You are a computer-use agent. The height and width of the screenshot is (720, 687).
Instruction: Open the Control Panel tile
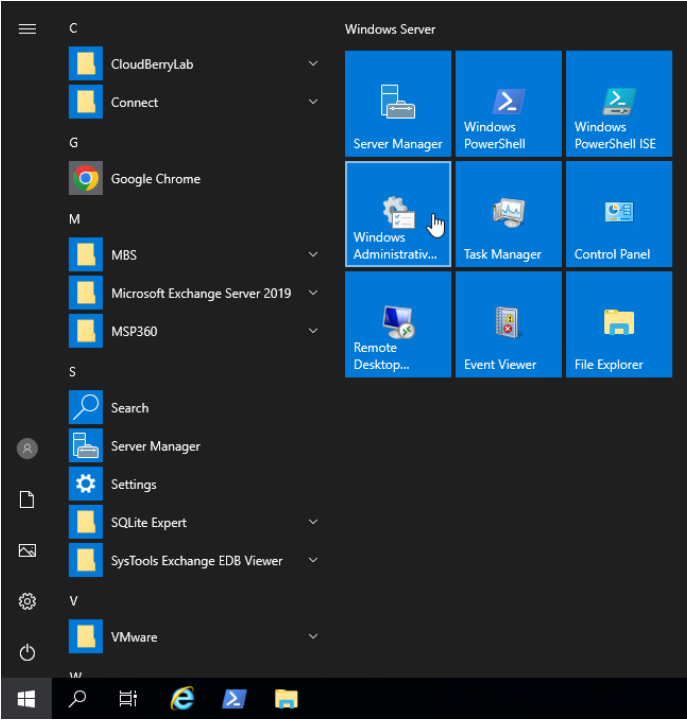[x=619, y=214]
